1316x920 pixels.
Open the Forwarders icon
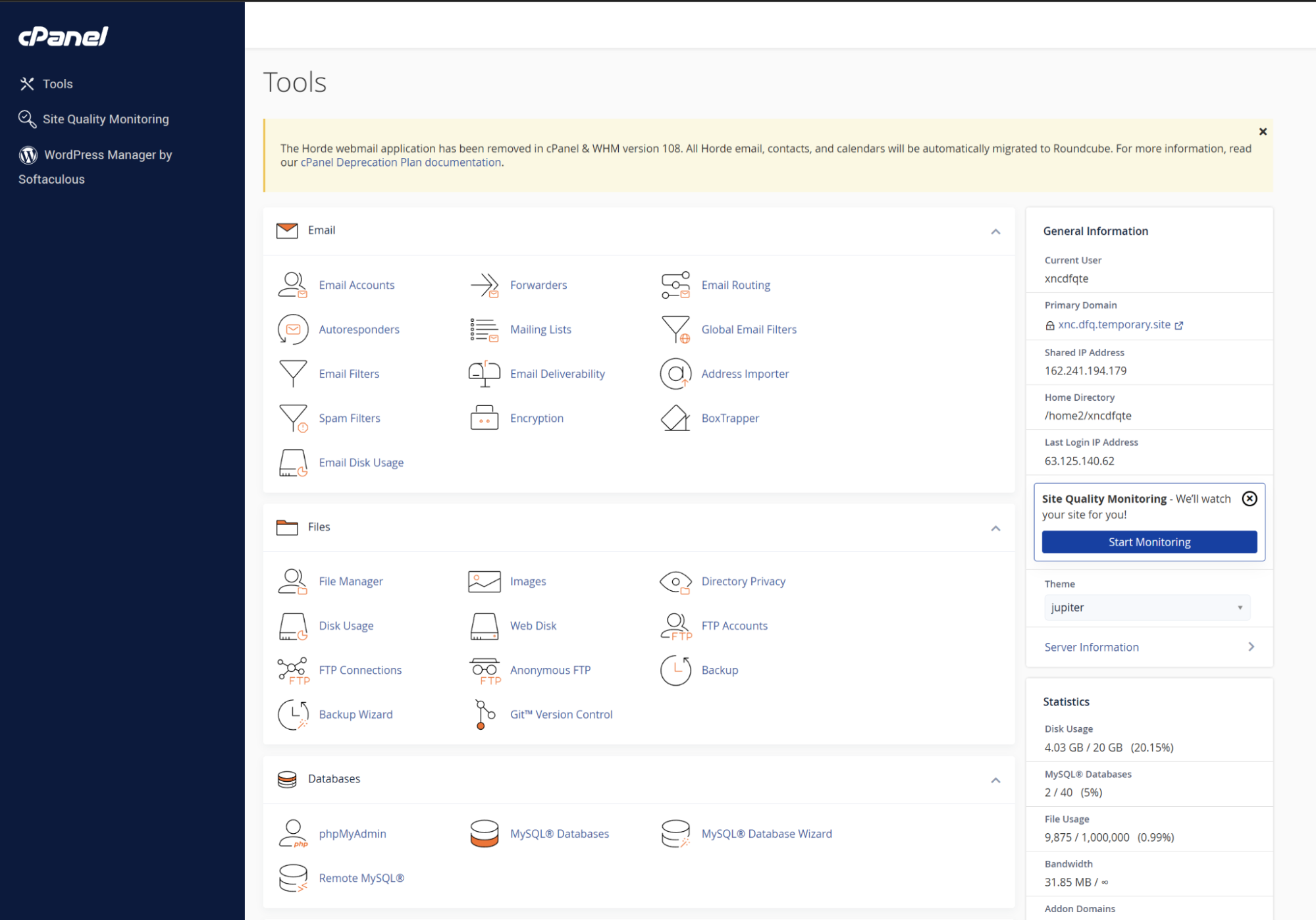pos(485,285)
